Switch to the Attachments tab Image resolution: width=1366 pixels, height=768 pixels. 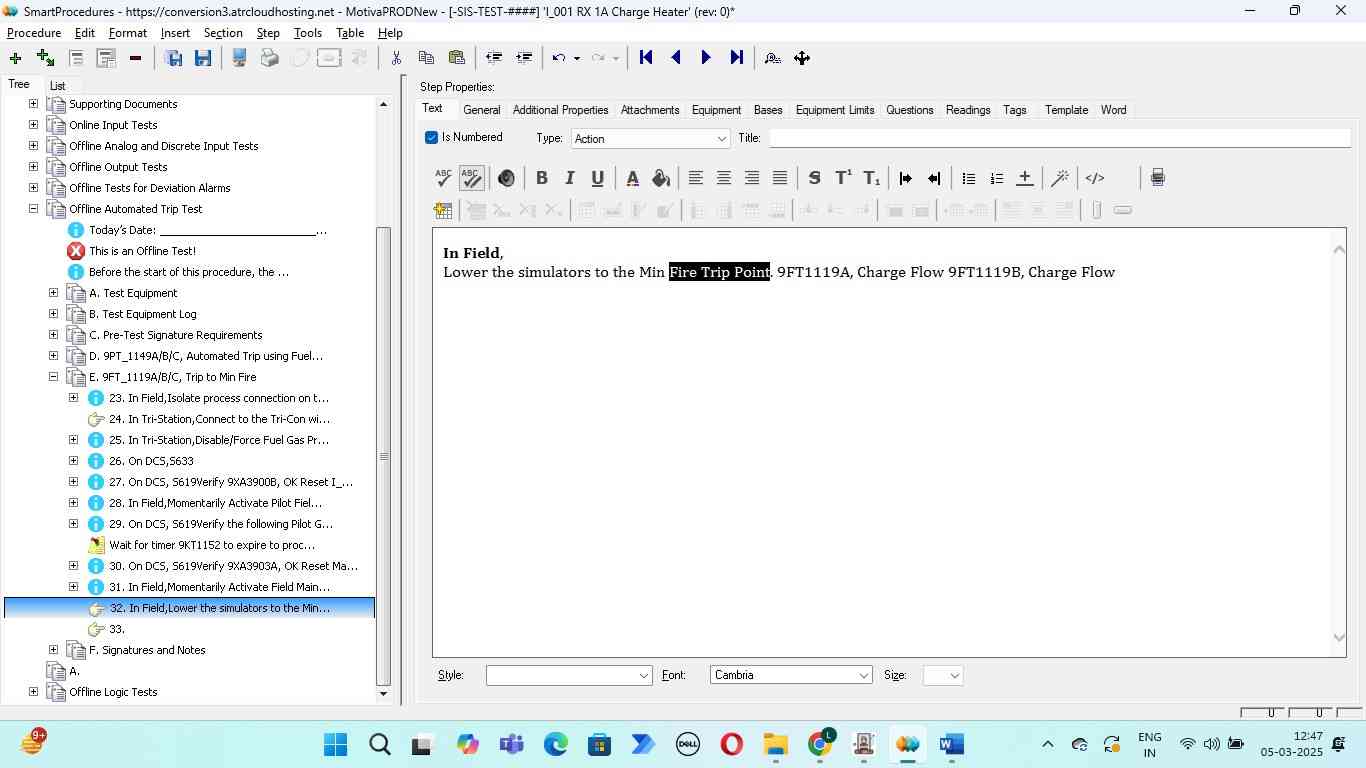pos(650,110)
